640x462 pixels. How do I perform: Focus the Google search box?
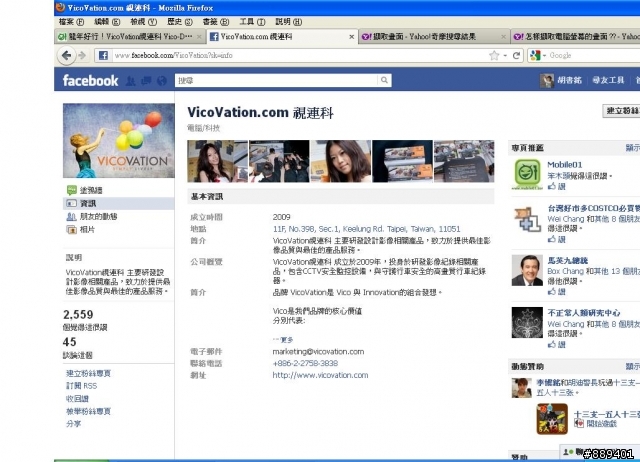tap(594, 56)
